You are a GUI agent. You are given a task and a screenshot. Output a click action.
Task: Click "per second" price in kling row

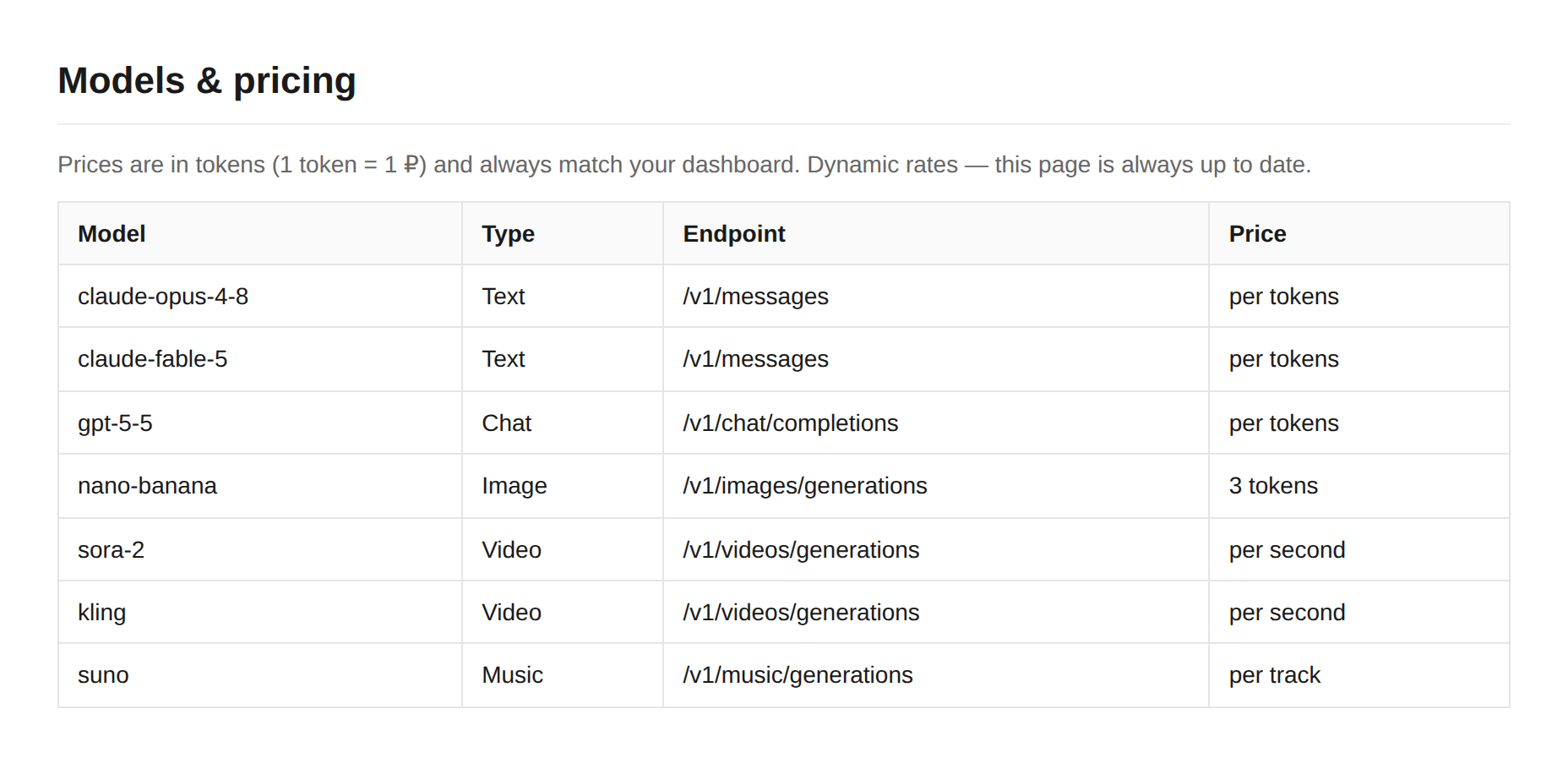pos(1359,613)
